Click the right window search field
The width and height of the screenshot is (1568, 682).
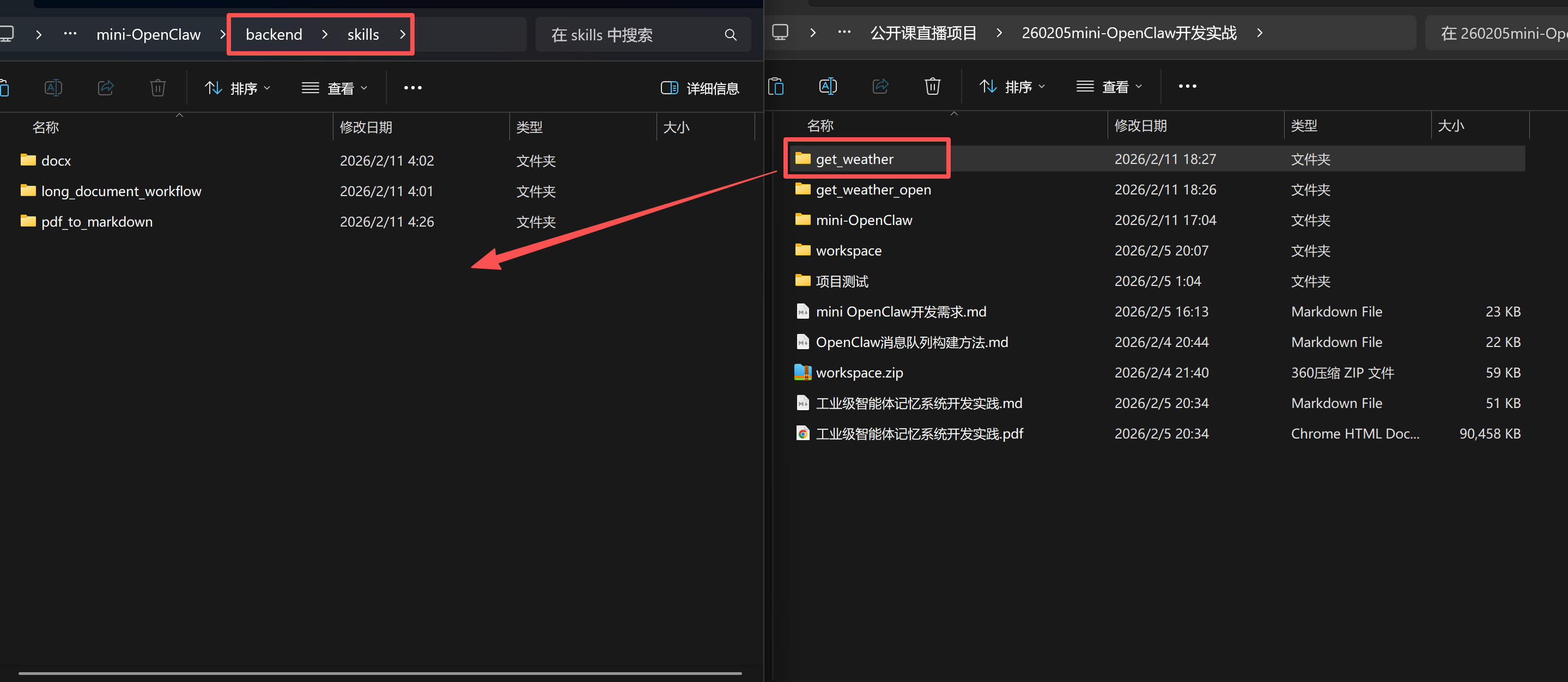[x=1496, y=33]
